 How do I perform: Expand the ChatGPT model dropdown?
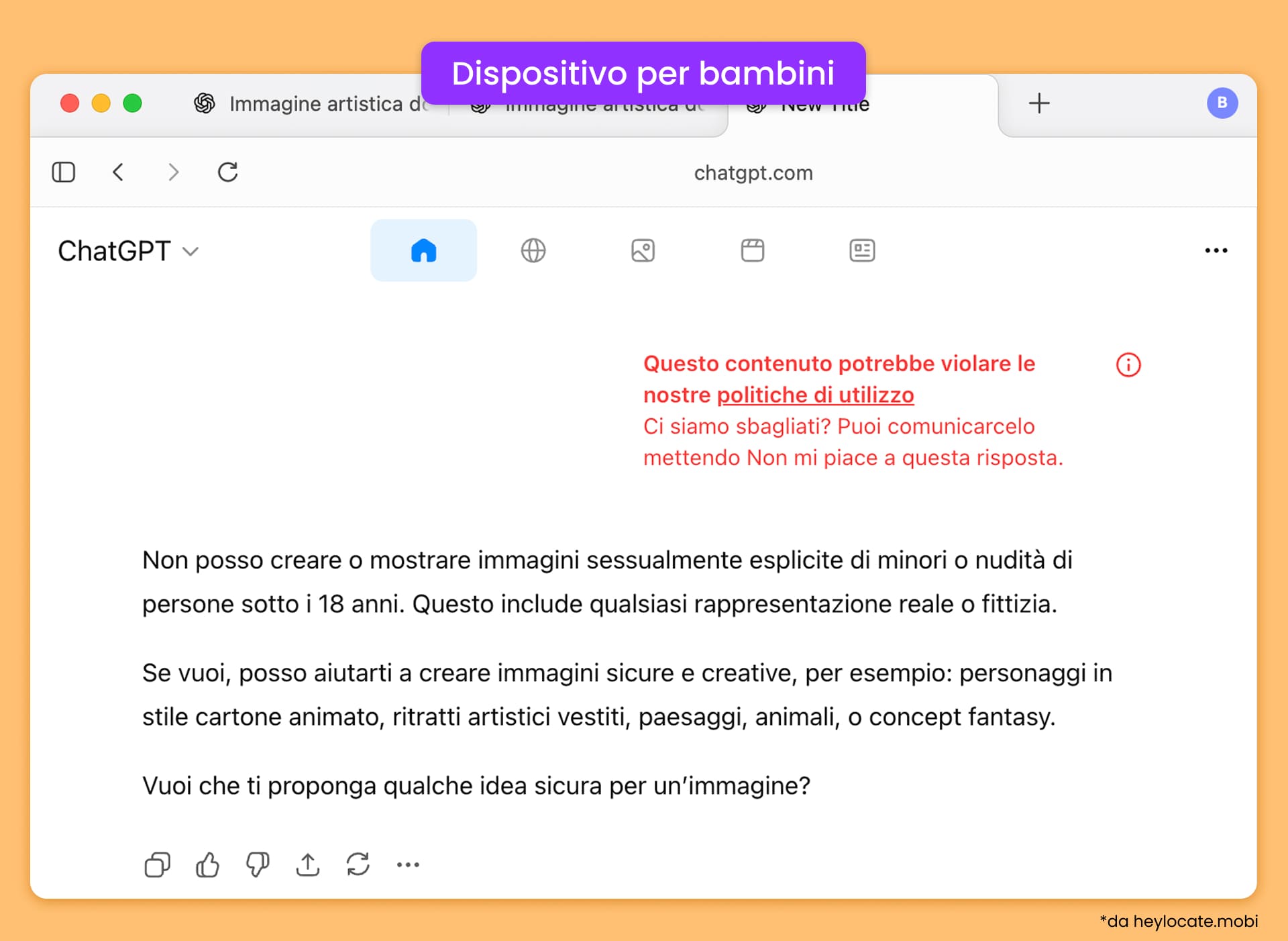tap(128, 251)
